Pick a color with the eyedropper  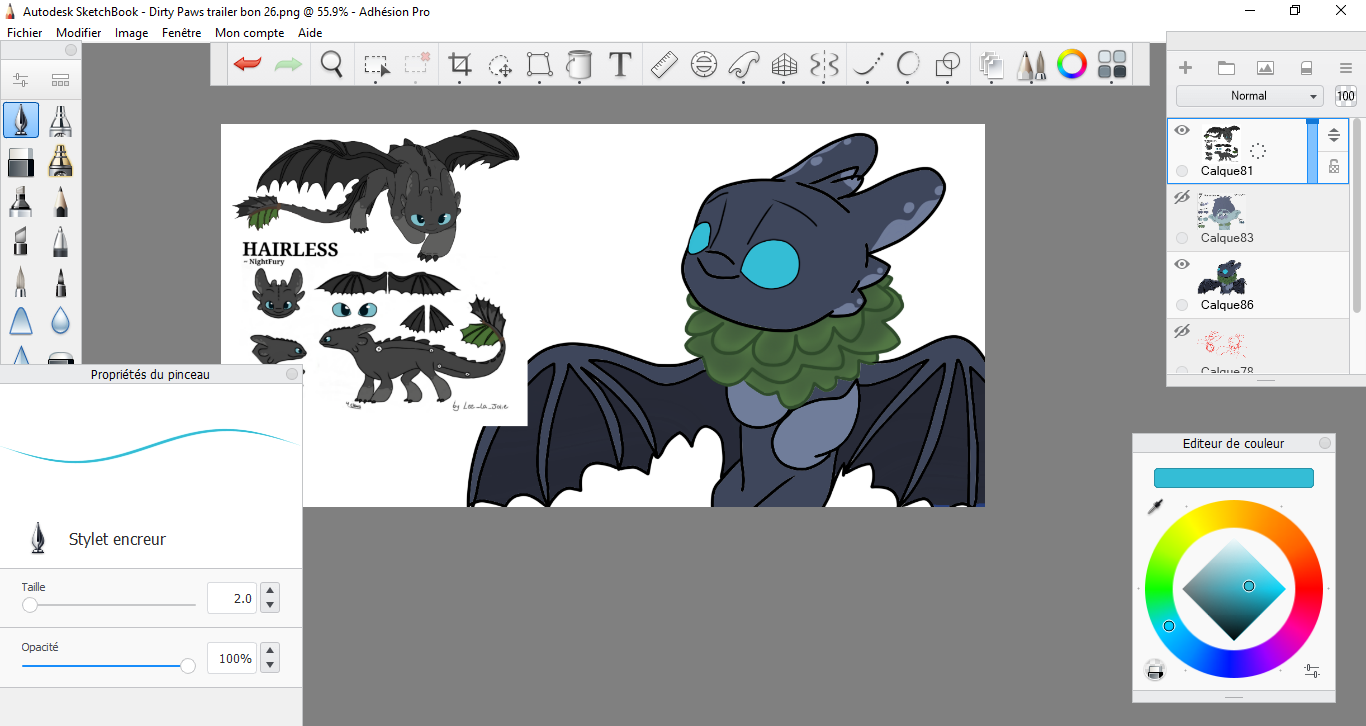pos(1155,507)
